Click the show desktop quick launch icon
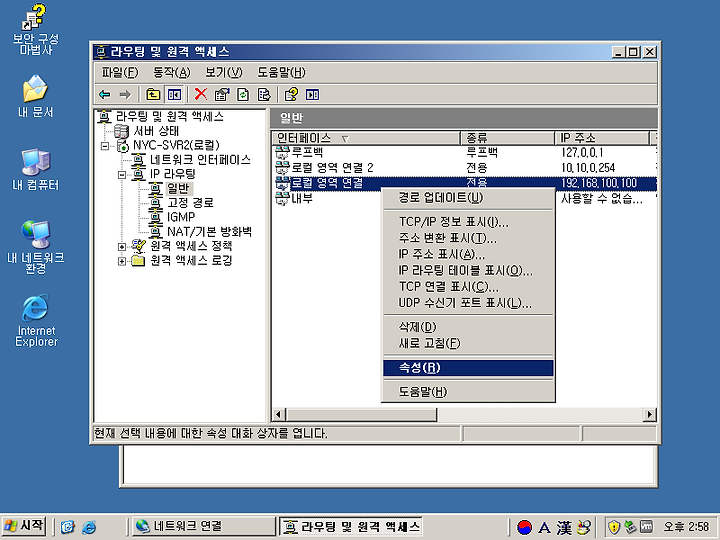The image size is (720, 540). click(x=68, y=527)
